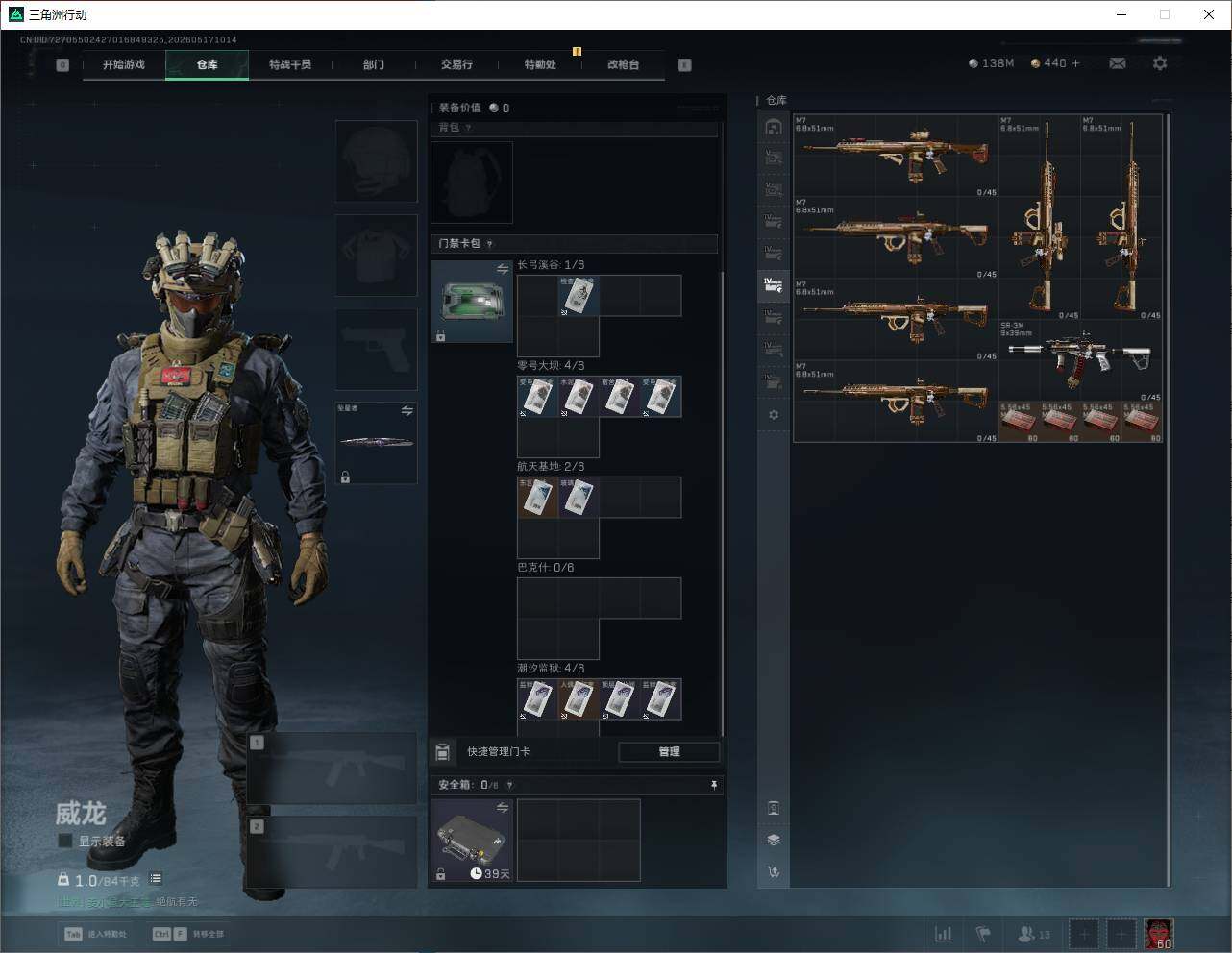The image size is (1232, 953).
Task: Select the SR-3M weapon in warehouse
Action: (x=1080, y=360)
